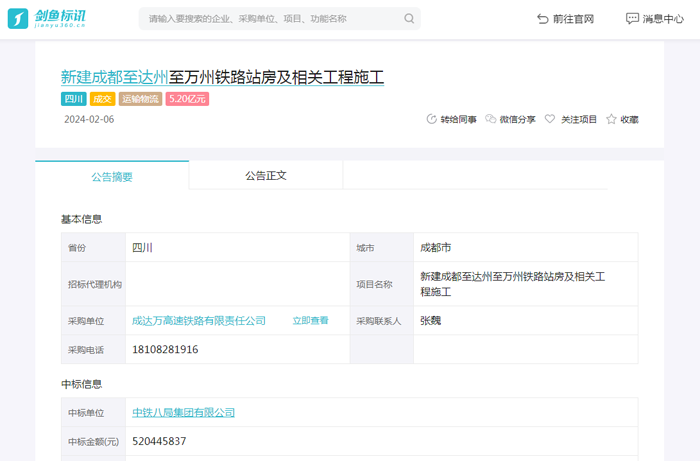Viewport: 700px width, 461px height.
Task: Click the search magnifier icon
Action: click(x=409, y=19)
